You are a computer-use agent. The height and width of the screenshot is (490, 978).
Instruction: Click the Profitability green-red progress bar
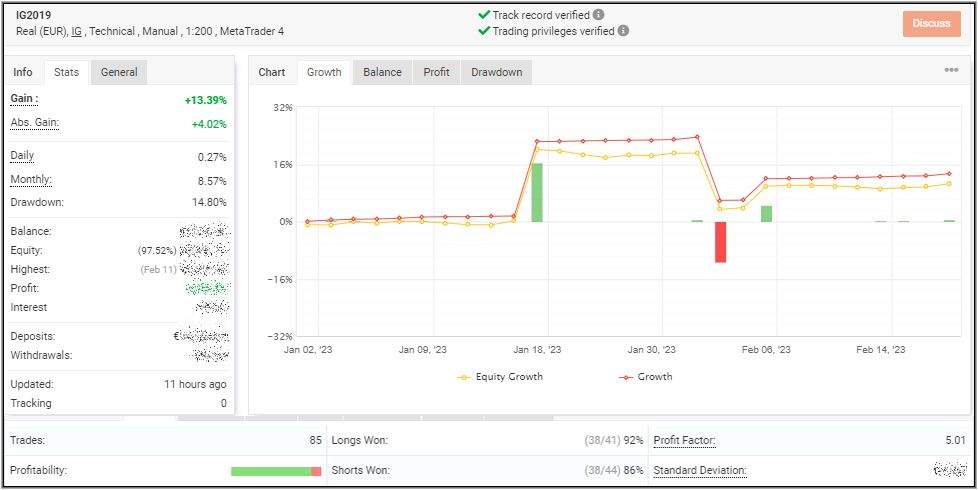275,471
